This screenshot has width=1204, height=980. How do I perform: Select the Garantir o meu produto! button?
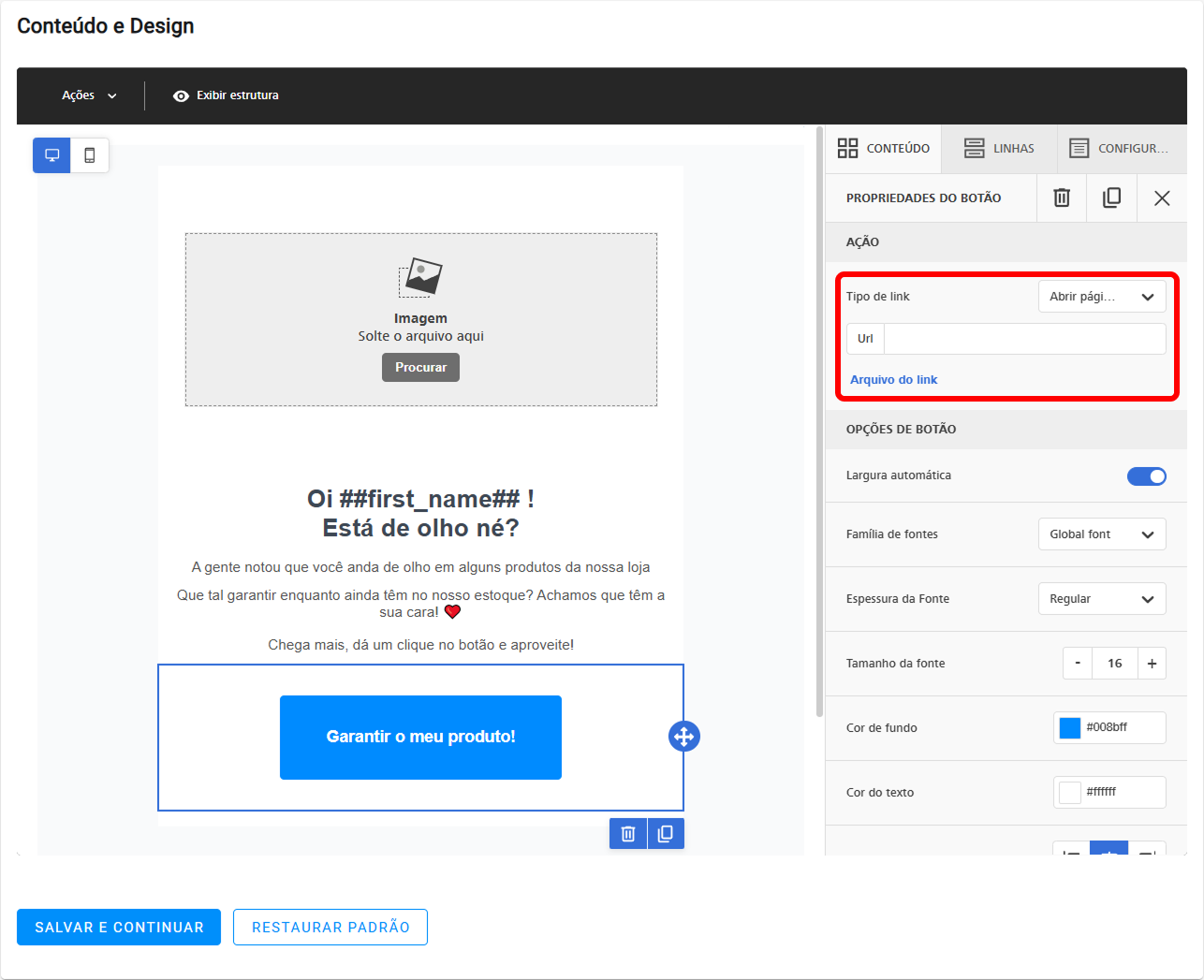click(420, 738)
